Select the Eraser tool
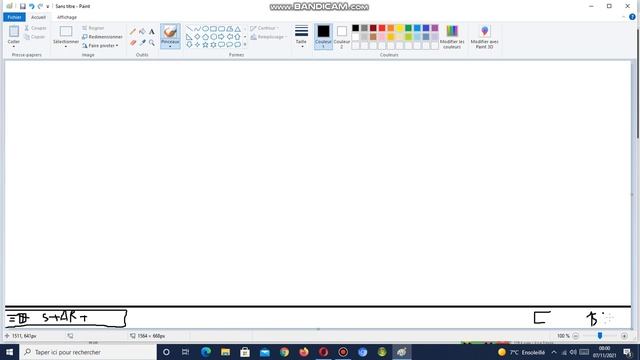The height and width of the screenshot is (360, 640). (x=133, y=42)
